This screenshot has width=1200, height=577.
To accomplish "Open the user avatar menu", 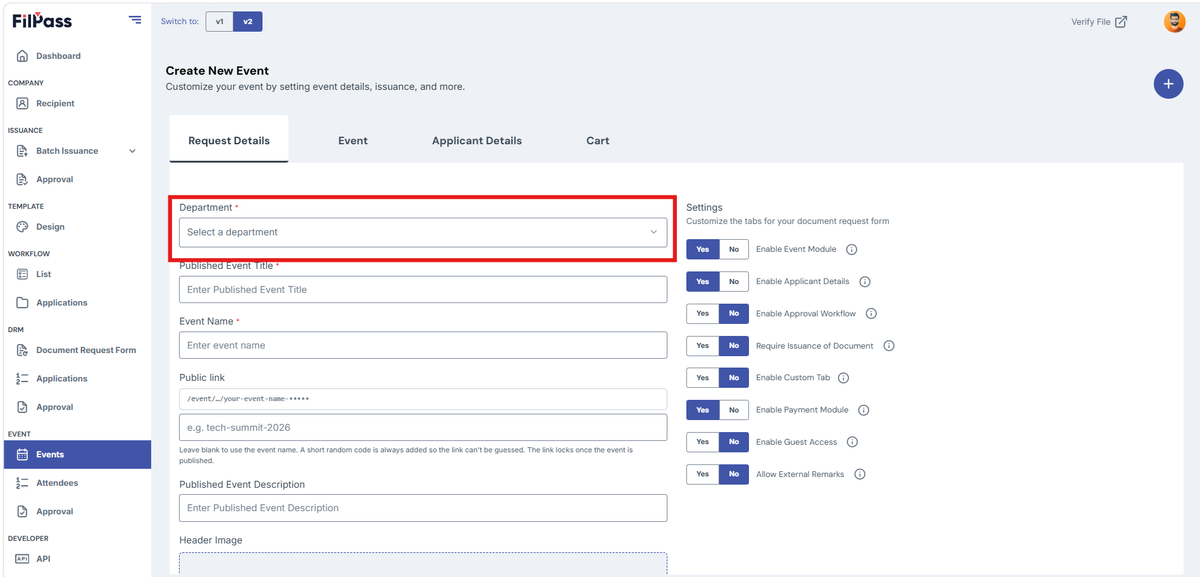I will pos(1175,21).
